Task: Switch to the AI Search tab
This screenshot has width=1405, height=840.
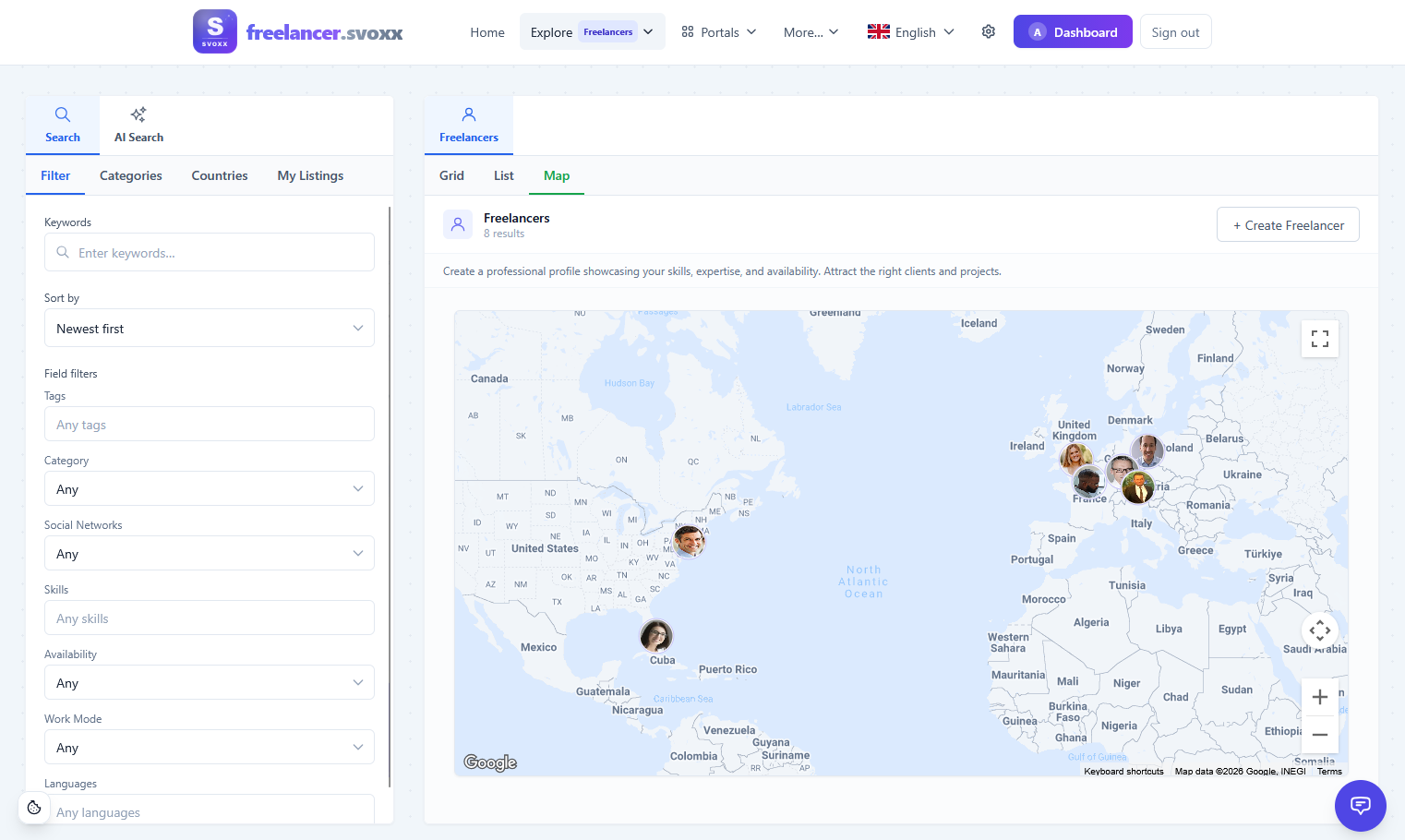Action: coord(138,125)
